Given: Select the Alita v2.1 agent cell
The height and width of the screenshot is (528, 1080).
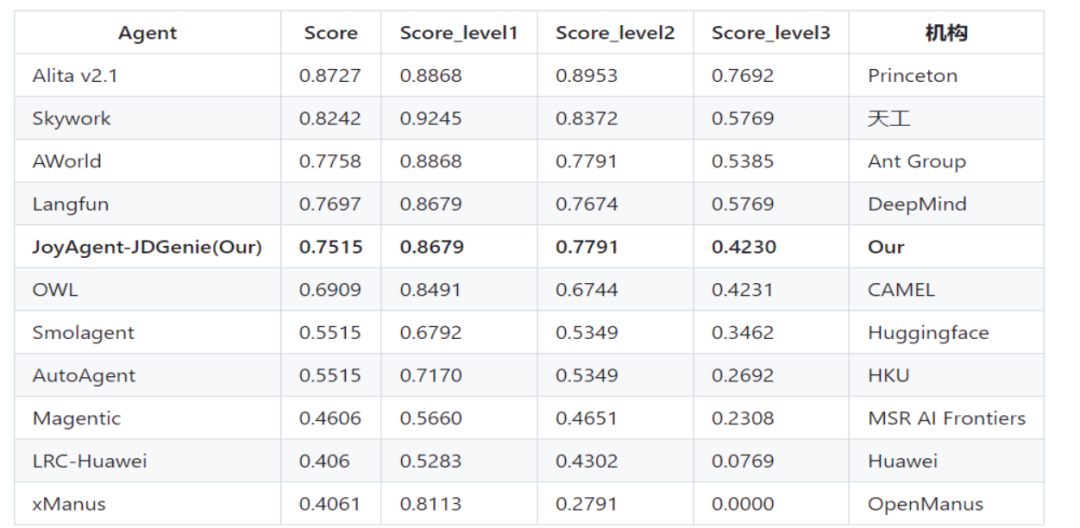Looking at the screenshot, I should pyautogui.click(x=147, y=75).
